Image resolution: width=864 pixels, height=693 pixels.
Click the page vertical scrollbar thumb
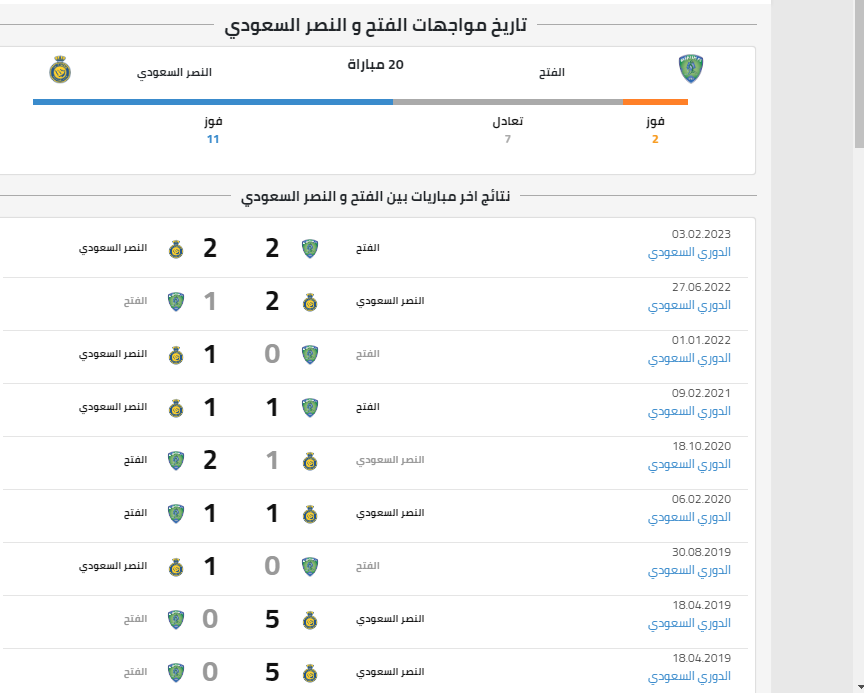[859, 74]
